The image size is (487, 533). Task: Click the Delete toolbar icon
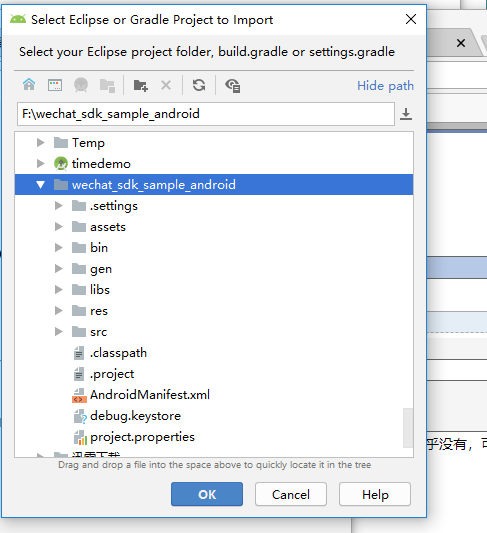pos(166,85)
